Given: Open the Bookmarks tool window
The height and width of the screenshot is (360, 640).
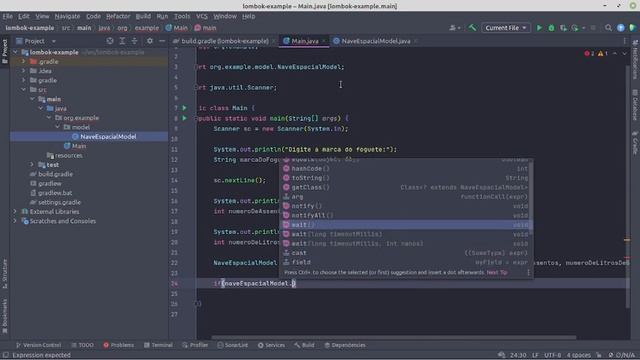Looking at the screenshot, I should pyautogui.click(x=4, y=316).
